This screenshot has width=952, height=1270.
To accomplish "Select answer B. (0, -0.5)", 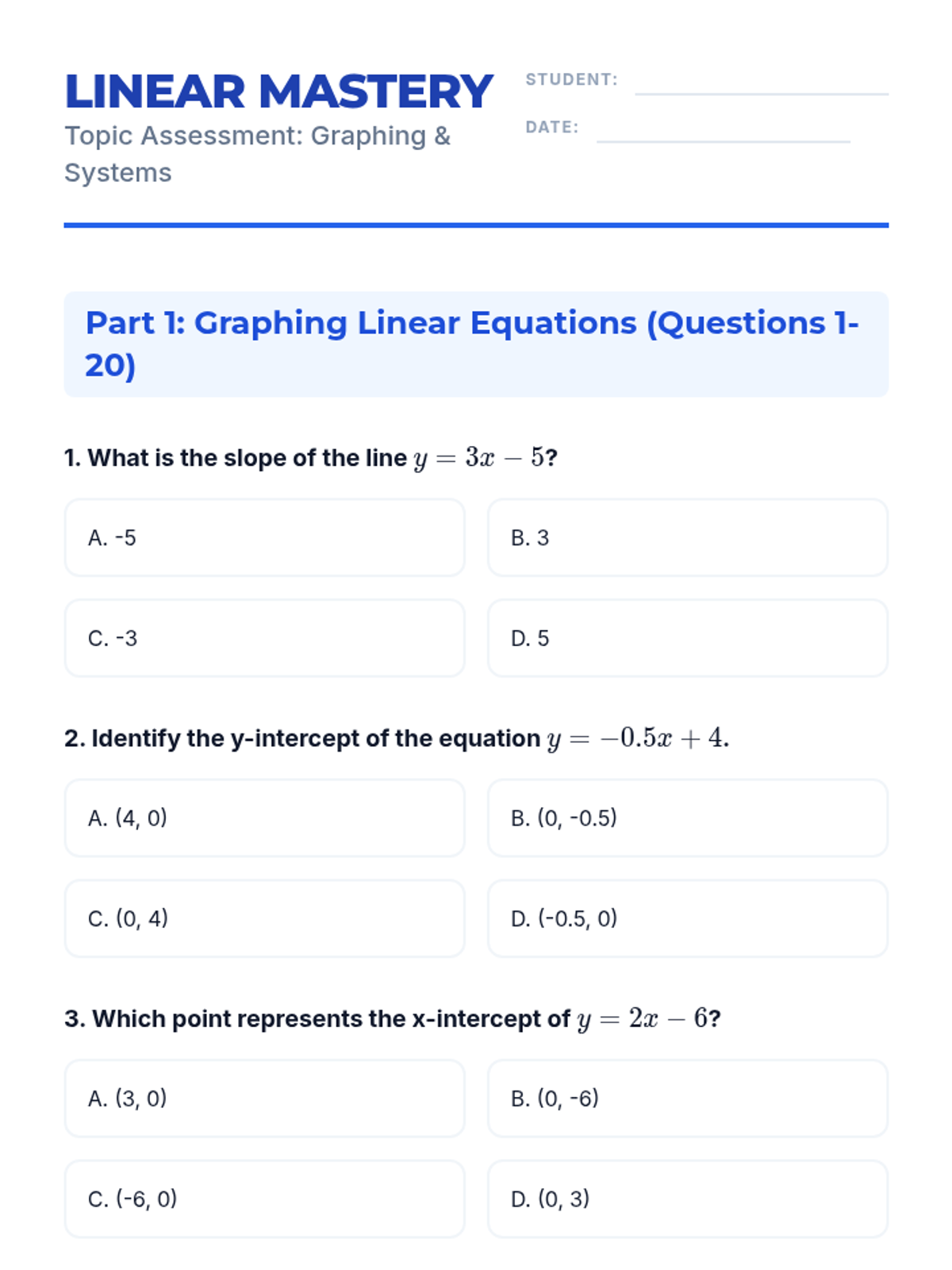I will point(687,818).
